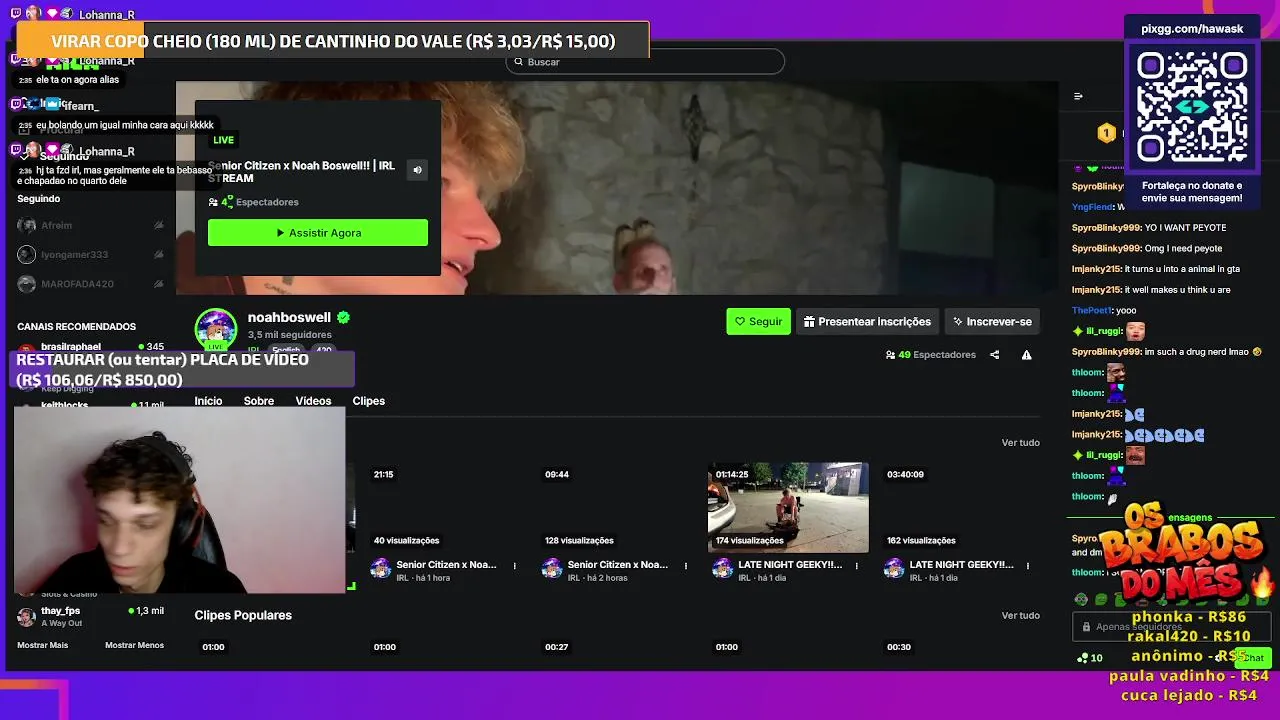This screenshot has height=720, width=1280.
Task: Click channel avatar beside há 2 horas video
Action: click(551, 569)
